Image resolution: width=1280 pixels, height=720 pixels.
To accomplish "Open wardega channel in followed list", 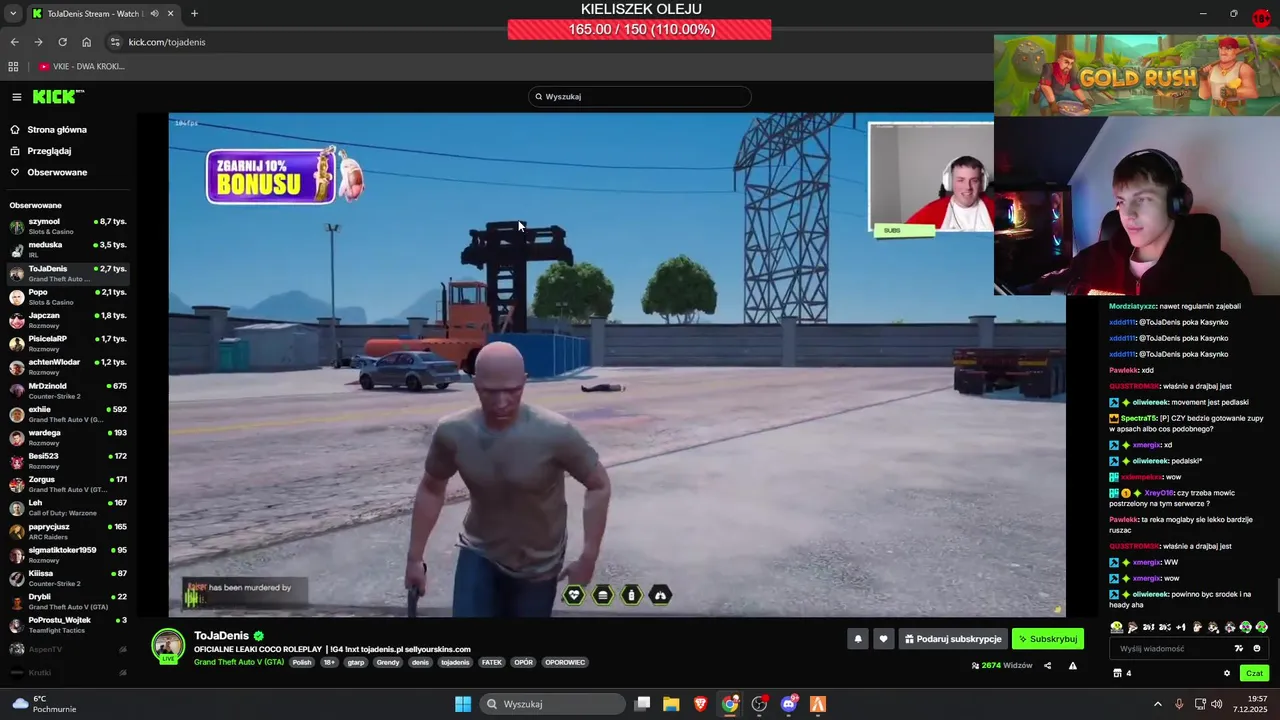I will (x=67, y=437).
